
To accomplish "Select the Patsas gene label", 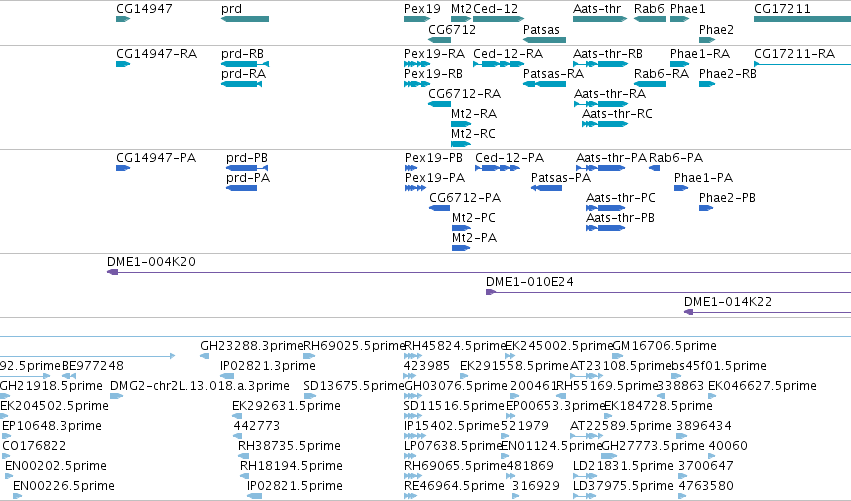I will pos(541,29).
